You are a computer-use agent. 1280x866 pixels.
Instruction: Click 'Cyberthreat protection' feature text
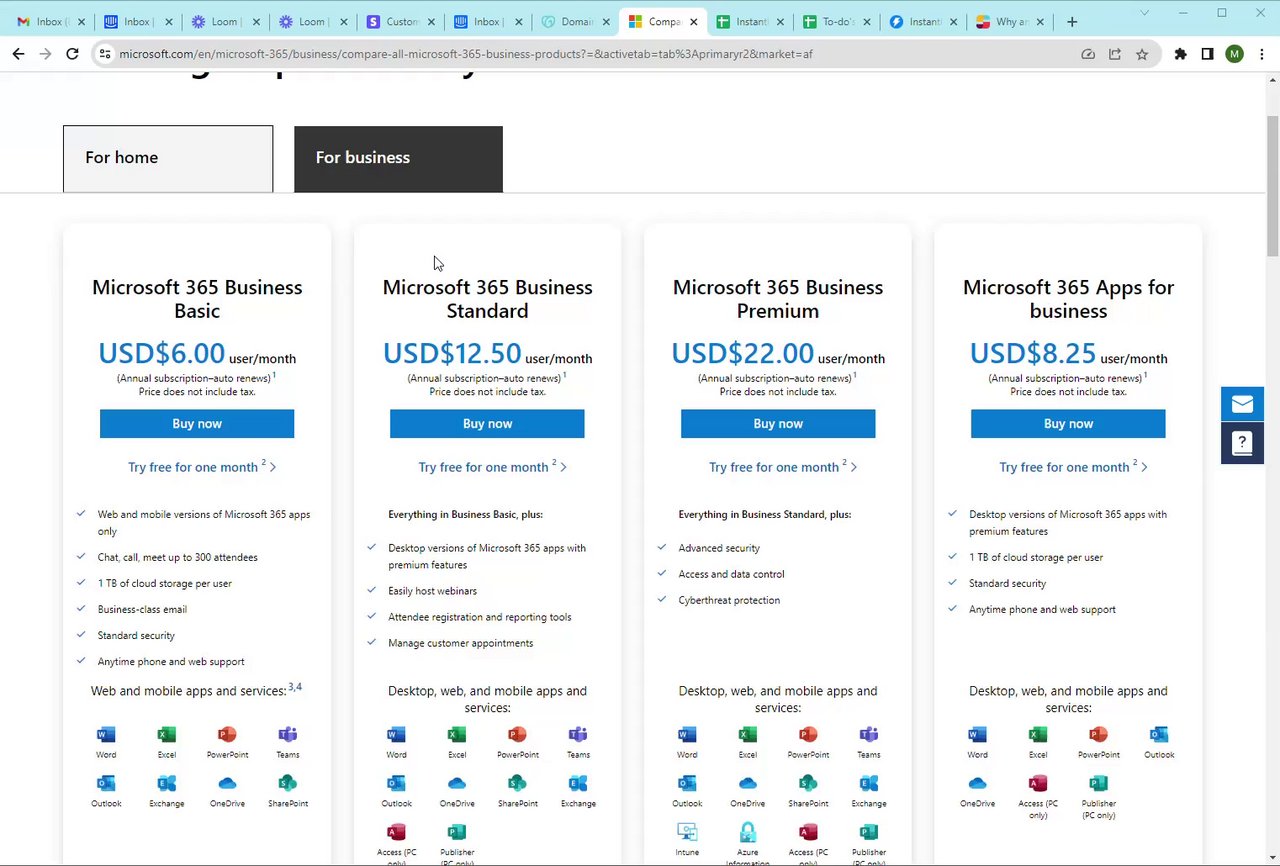click(729, 600)
